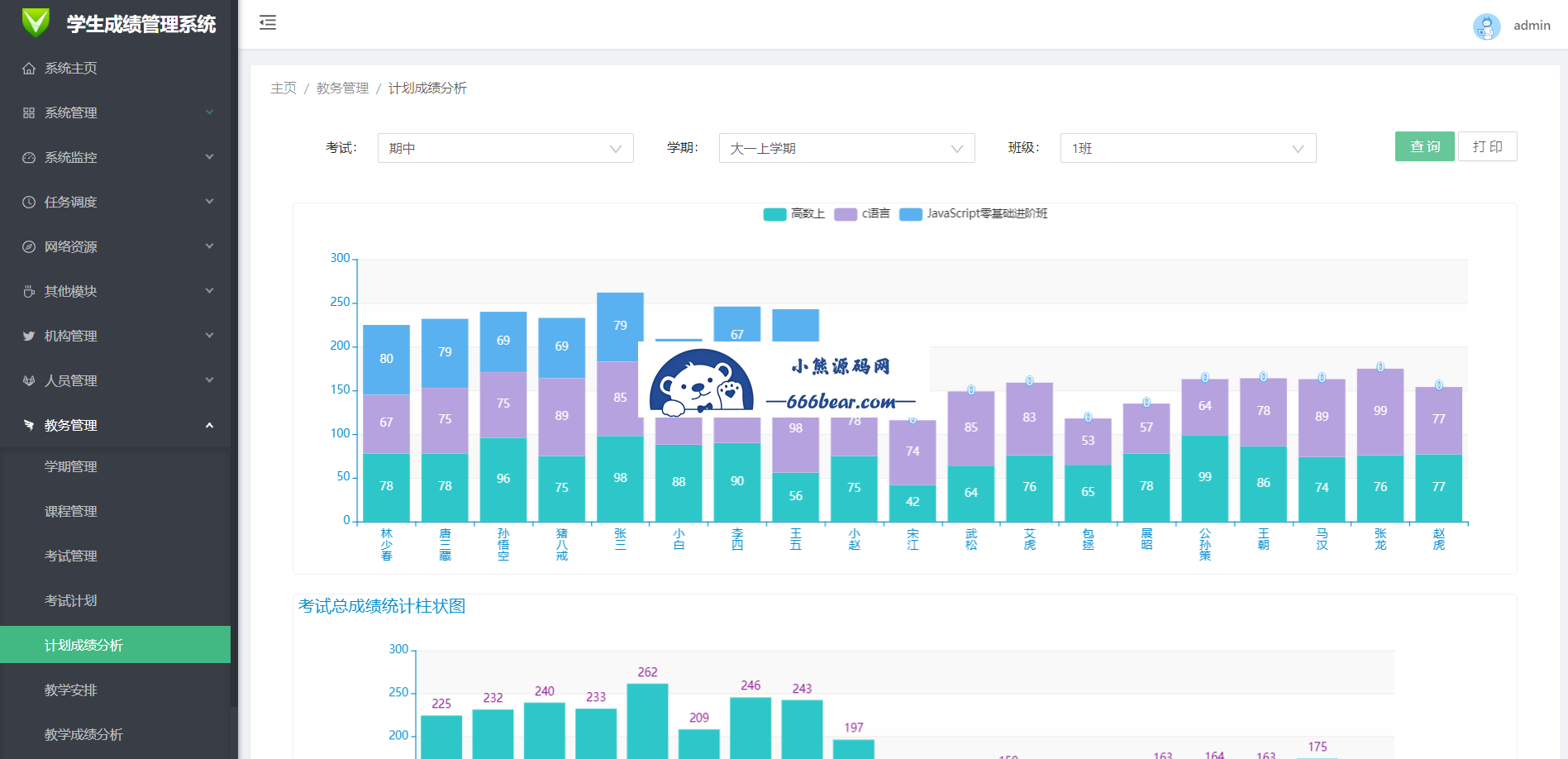The width and height of the screenshot is (1568, 759).
Task: Click 赵虎's 高数上 bar showing 77
Action: click(1439, 488)
